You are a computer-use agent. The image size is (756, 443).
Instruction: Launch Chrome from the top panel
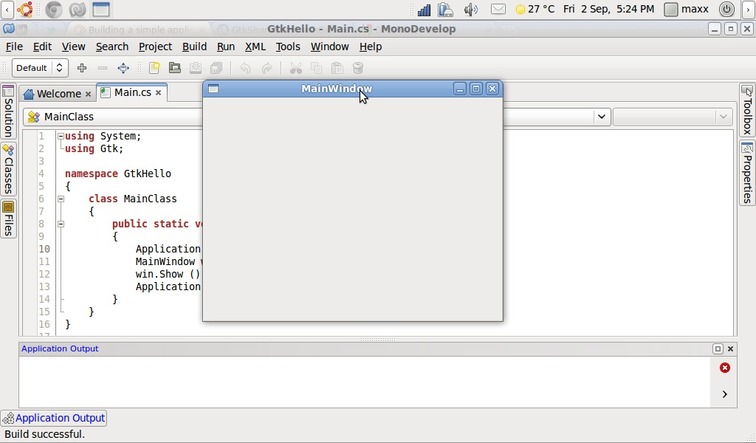click(54, 9)
